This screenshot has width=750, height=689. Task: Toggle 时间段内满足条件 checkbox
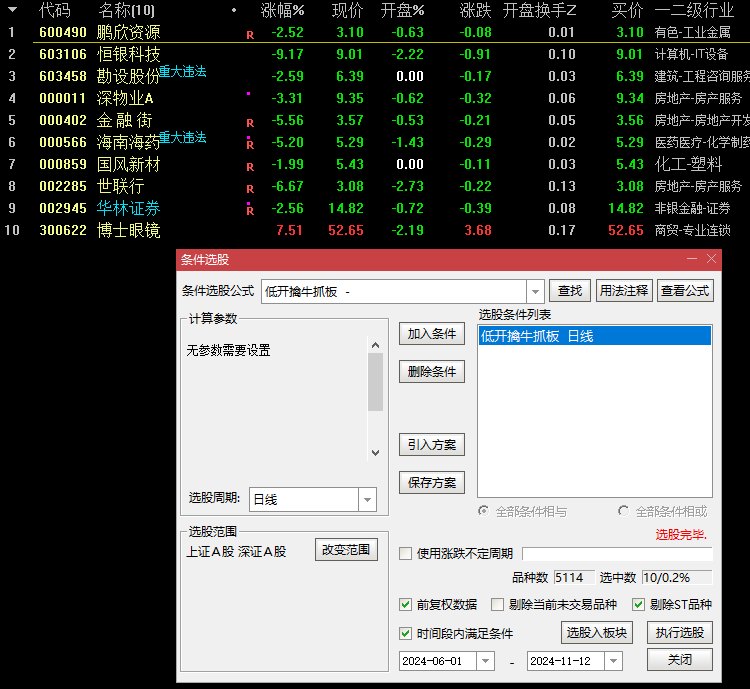click(x=406, y=633)
